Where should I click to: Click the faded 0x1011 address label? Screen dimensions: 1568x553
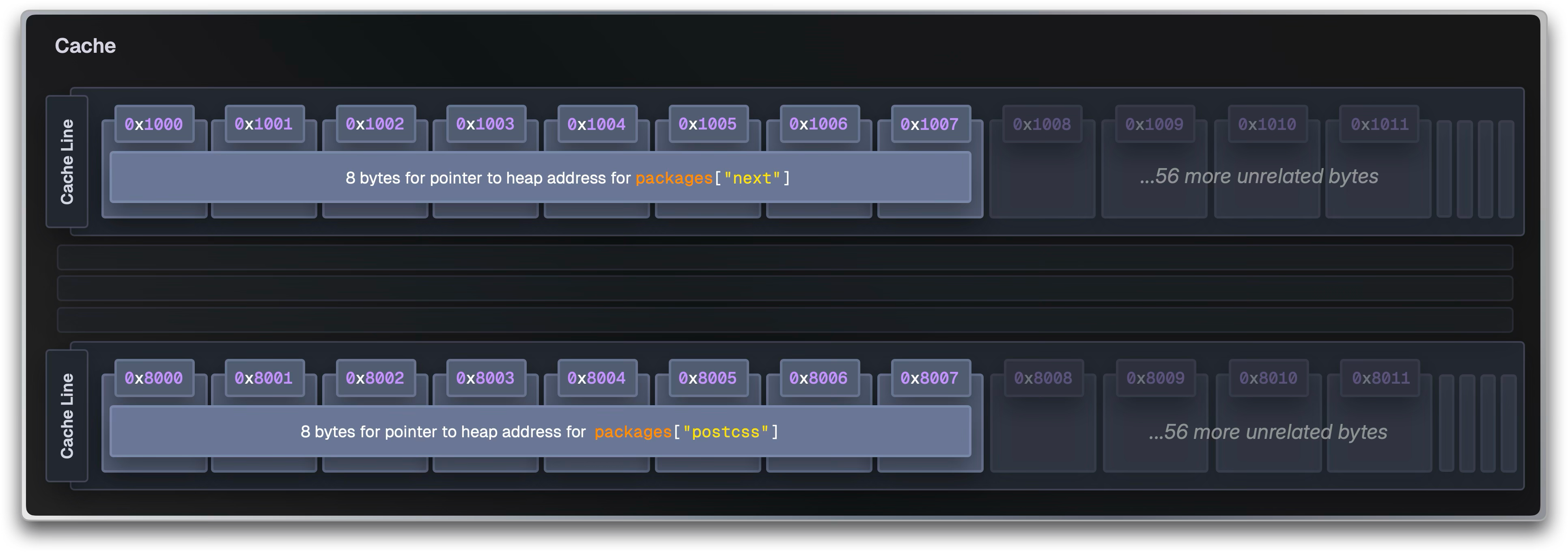coord(1379,124)
